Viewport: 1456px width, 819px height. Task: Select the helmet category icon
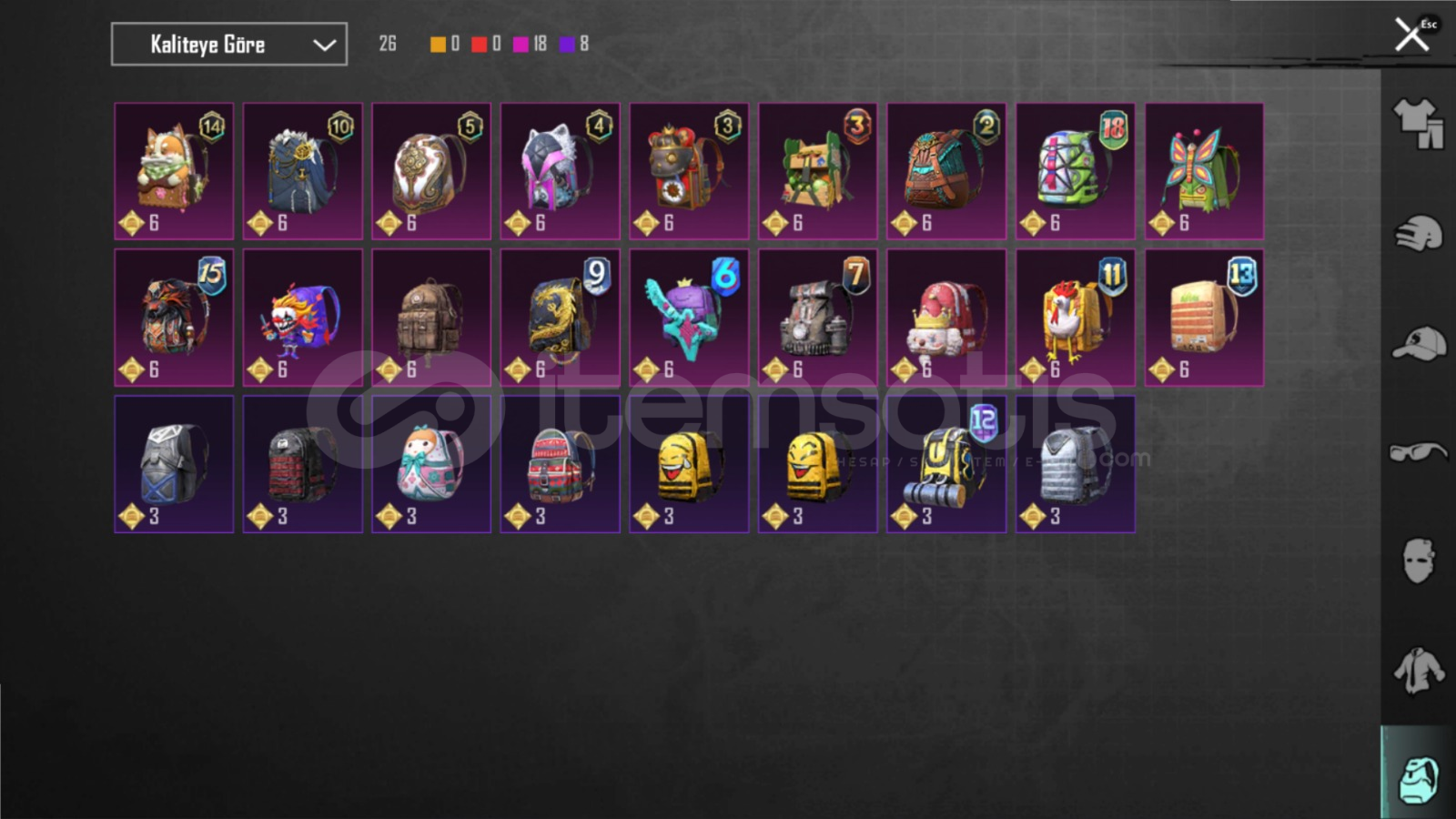[x=1419, y=234]
